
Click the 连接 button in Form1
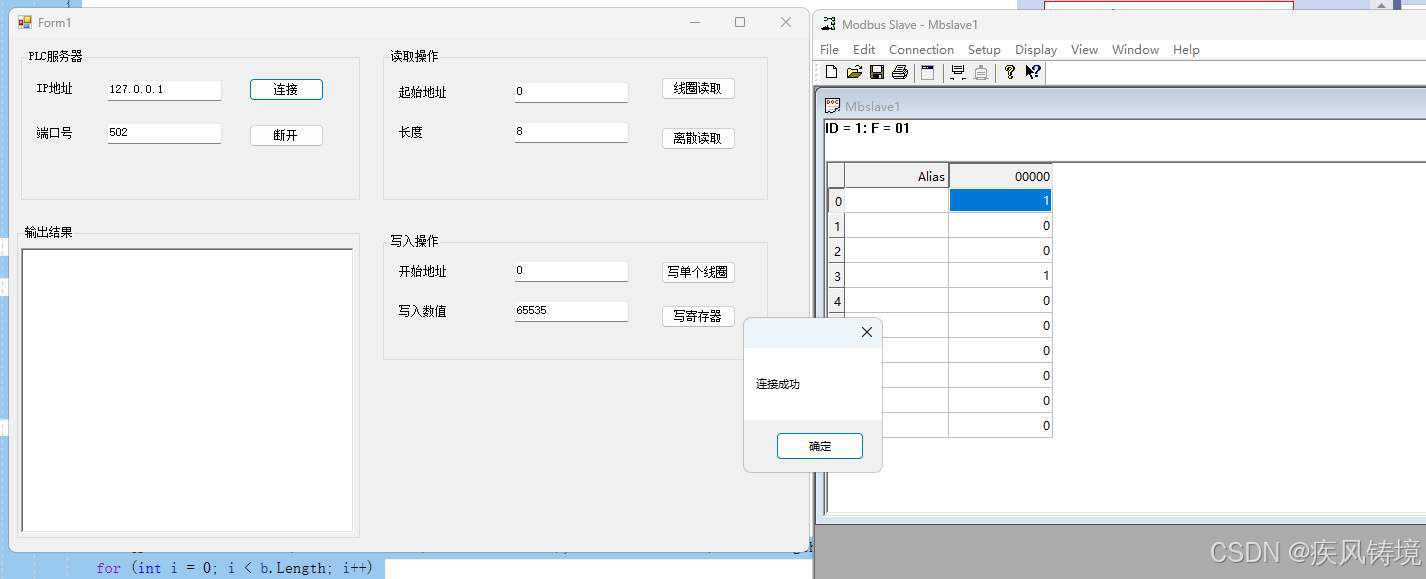click(x=286, y=89)
